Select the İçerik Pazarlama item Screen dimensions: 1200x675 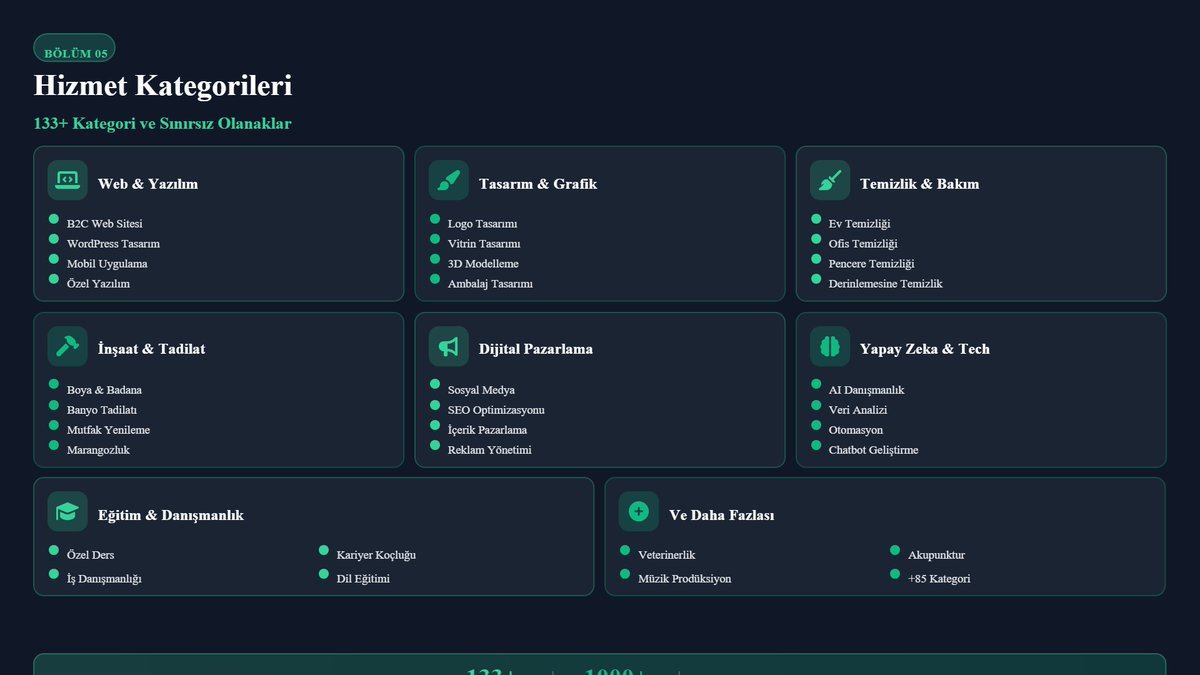487,430
